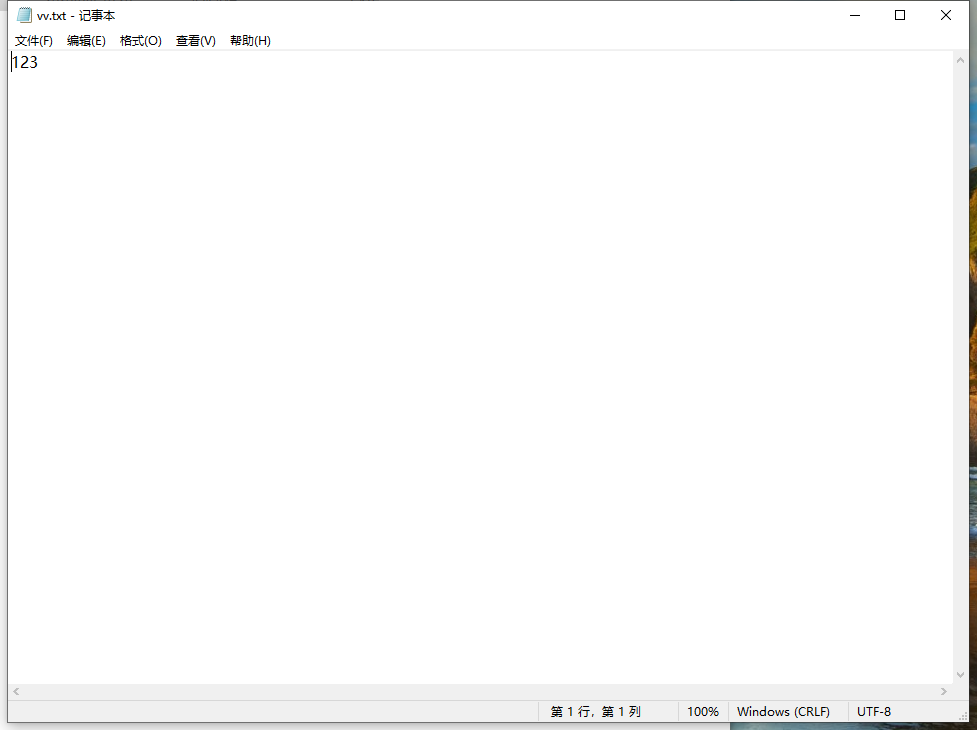The image size is (977, 730).
Task: Maximize the vv.txt Notepad window
Action: [900, 15]
